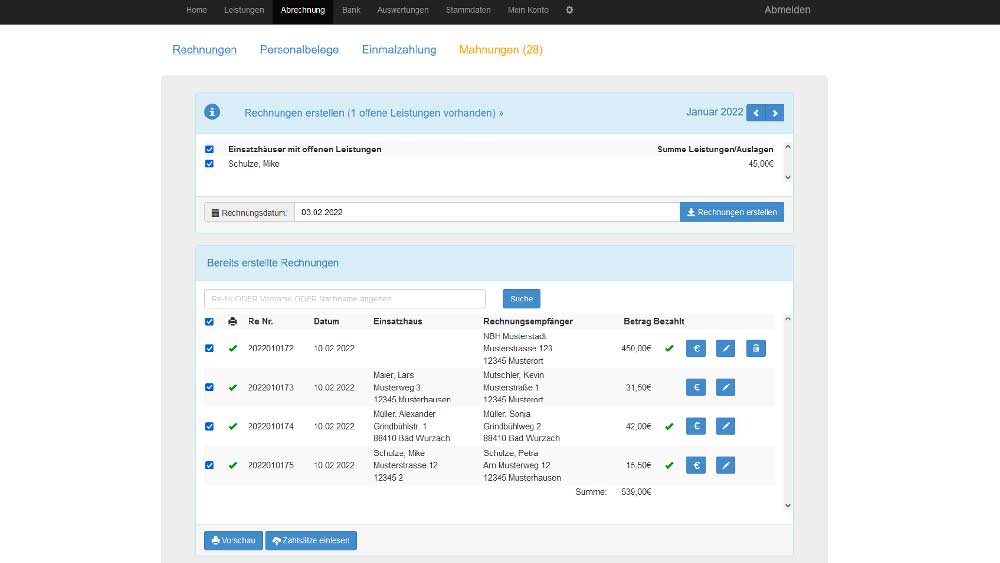Click print status checkmark for 2022010172
The height and width of the screenshot is (563, 1000).
coord(233,348)
